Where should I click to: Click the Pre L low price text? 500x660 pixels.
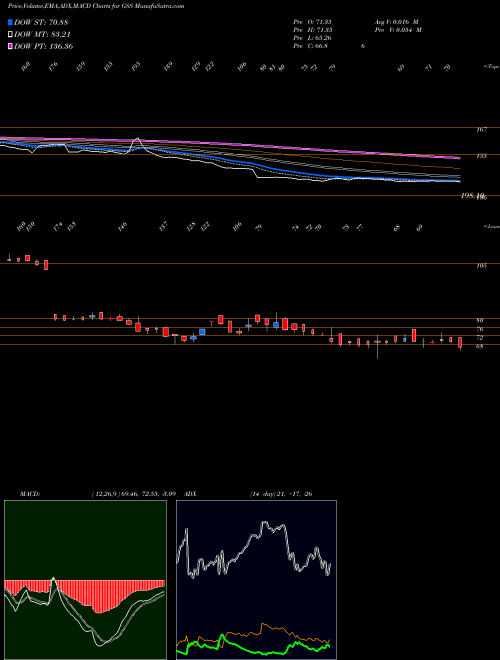pyautogui.click(x=314, y=38)
